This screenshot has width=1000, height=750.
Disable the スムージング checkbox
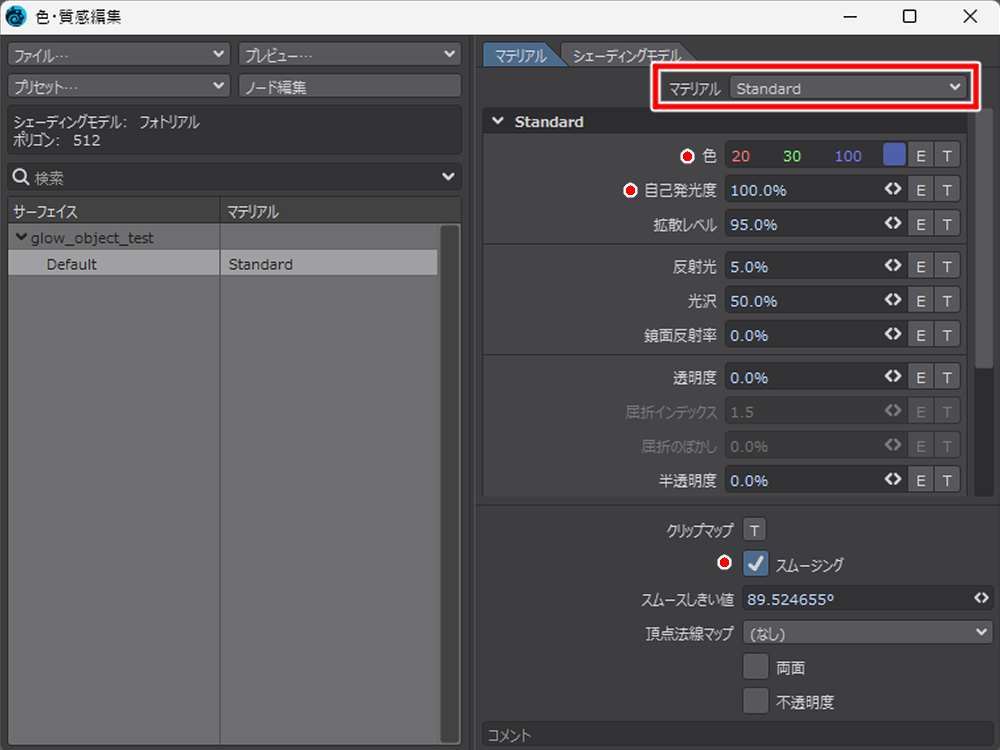(756, 565)
